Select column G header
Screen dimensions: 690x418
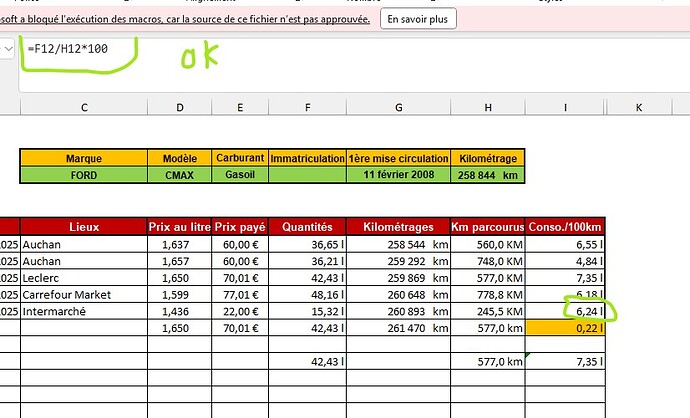point(399,108)
